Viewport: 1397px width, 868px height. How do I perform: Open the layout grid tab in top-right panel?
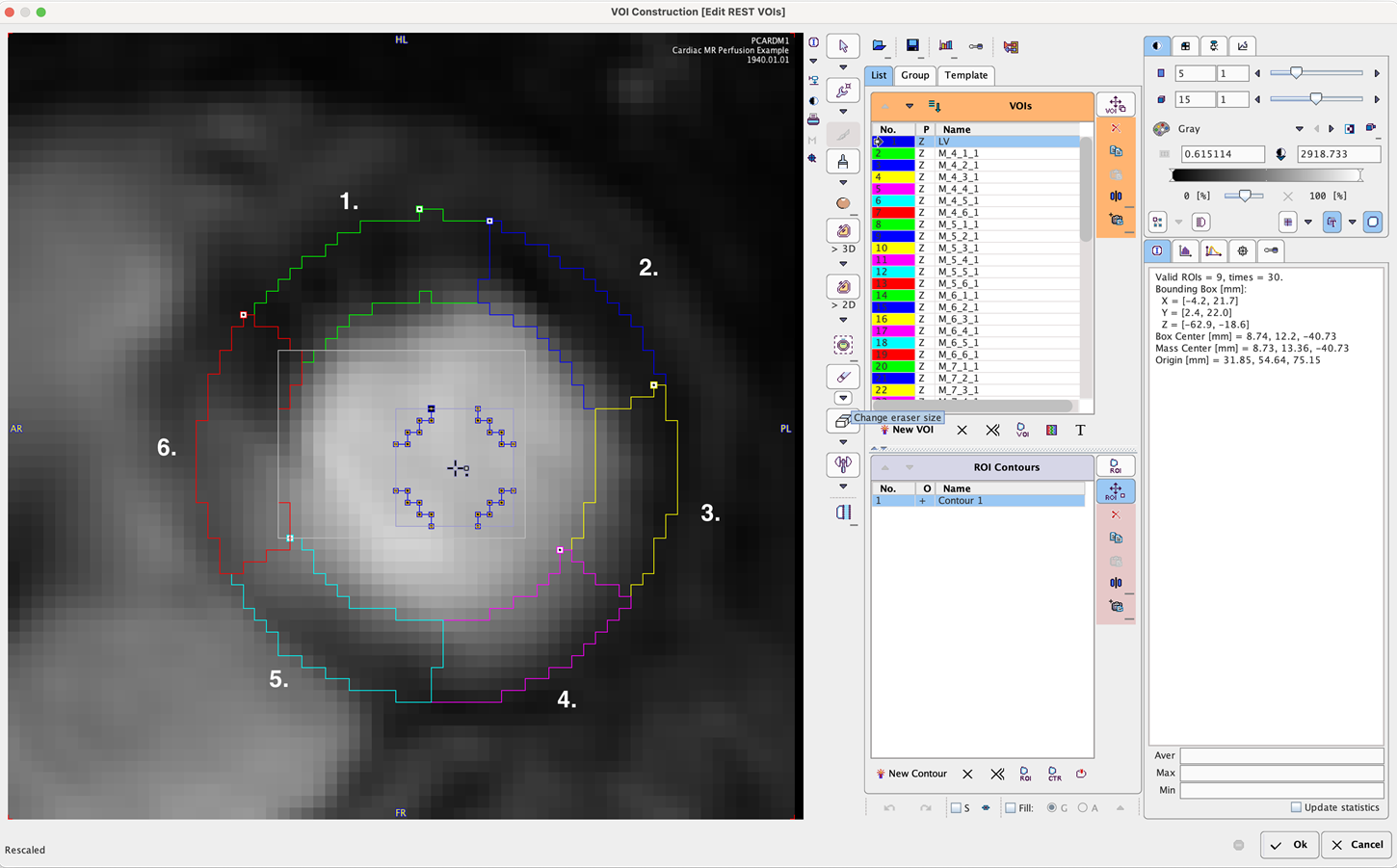pos(1185,46)
